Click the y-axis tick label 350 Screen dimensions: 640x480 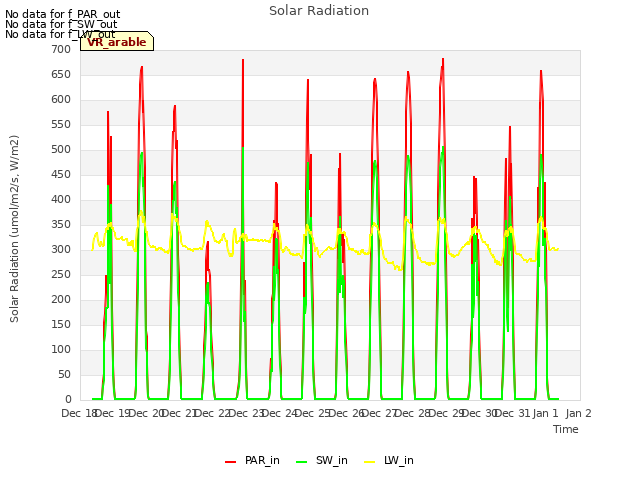point(61,224)
